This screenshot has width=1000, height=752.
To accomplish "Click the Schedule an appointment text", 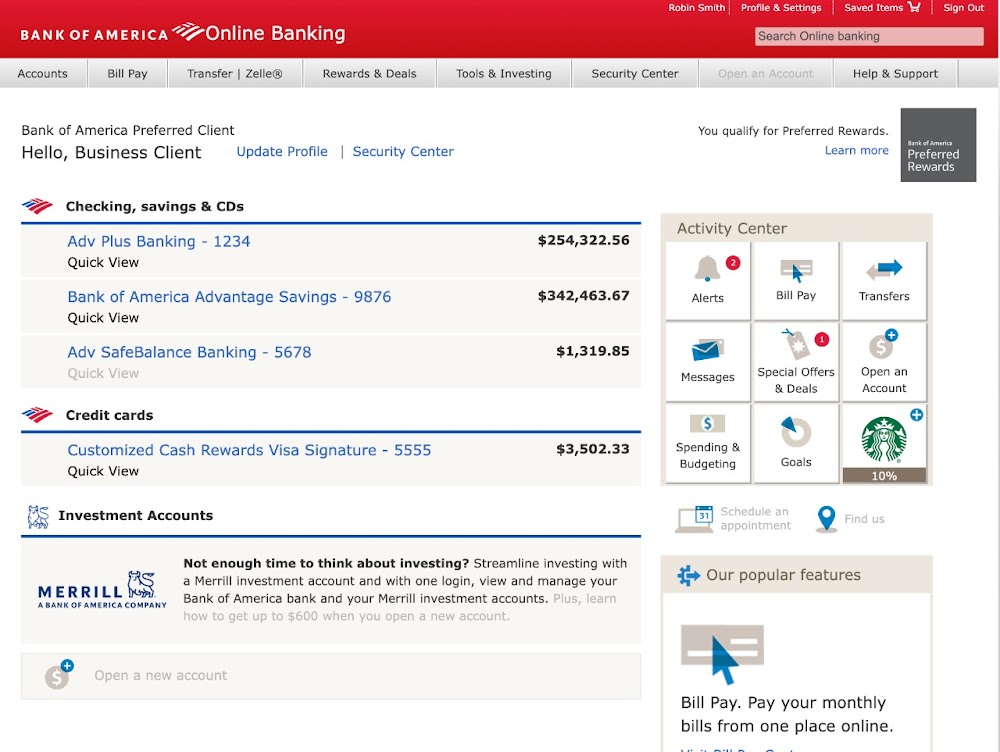I will pyautogui.click(x=756, y=519).
